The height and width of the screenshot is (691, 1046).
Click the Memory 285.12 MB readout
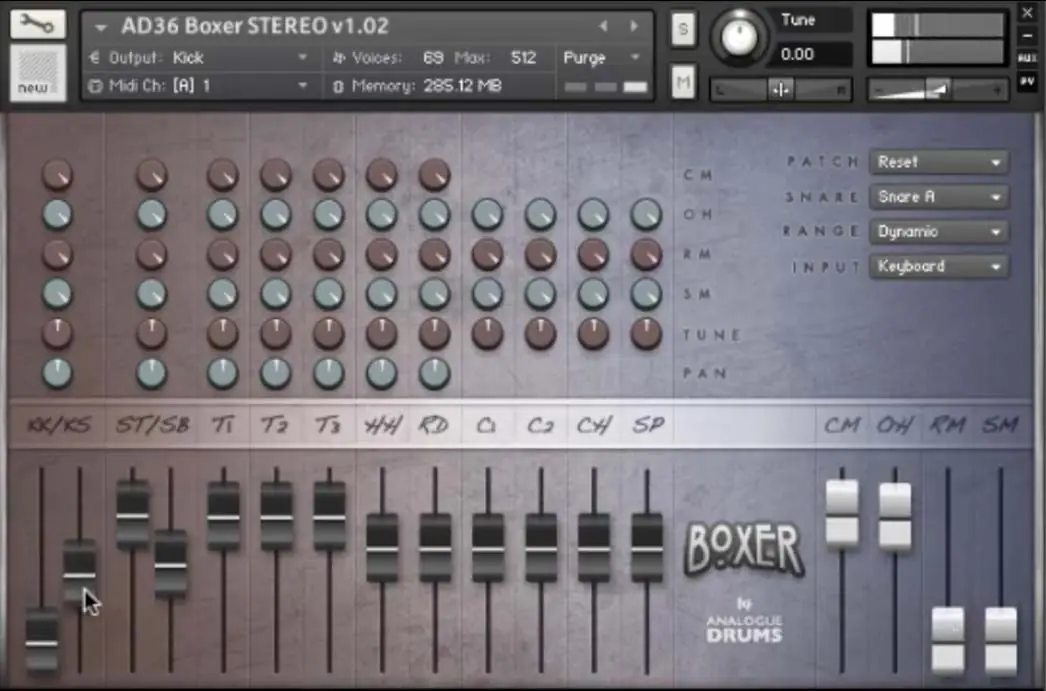tap(427, 85)
